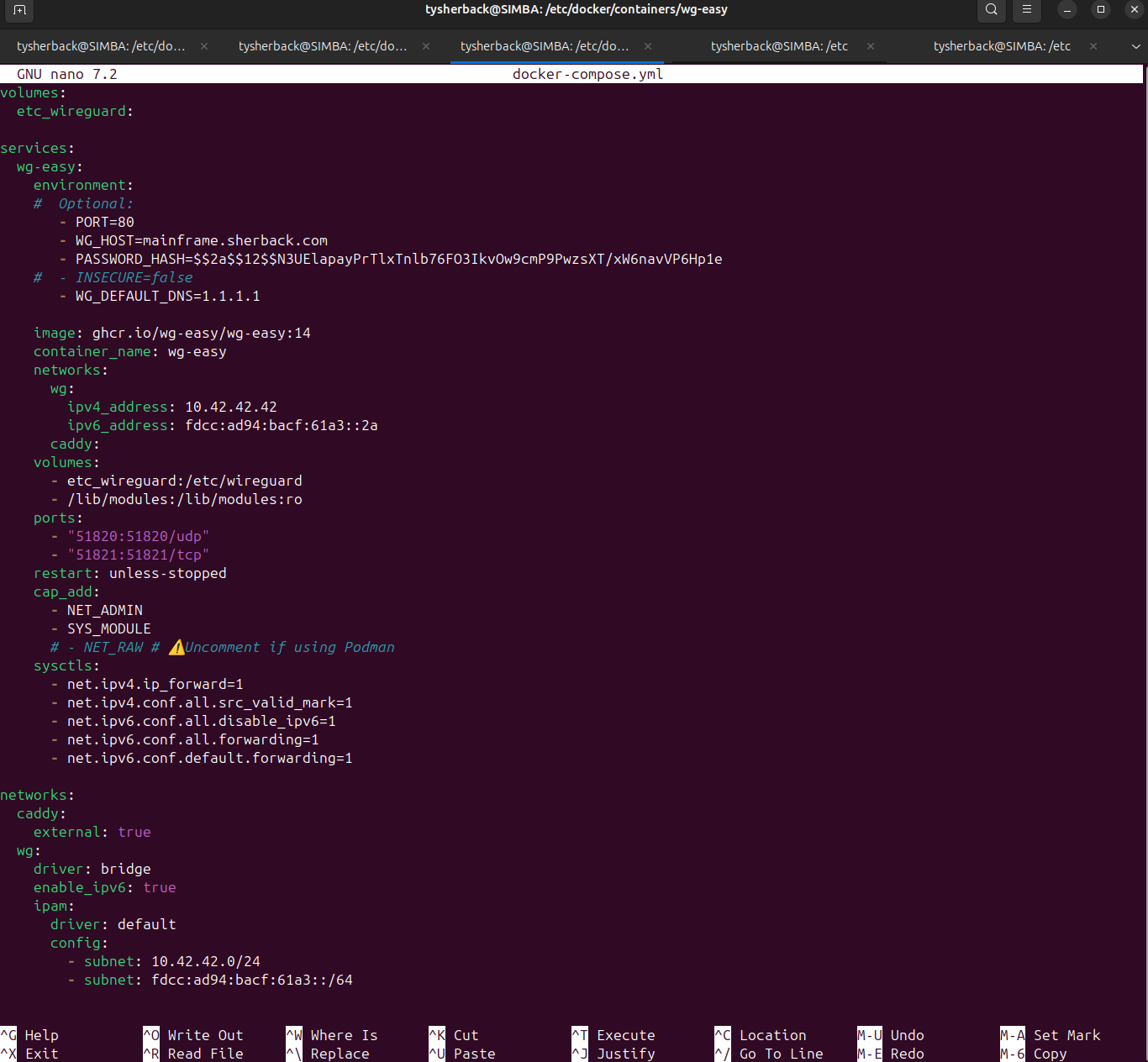This screenshot has width=1148, height=1062.
Task: Click the PASSWORD_HASH line
Action: point(391,259)
